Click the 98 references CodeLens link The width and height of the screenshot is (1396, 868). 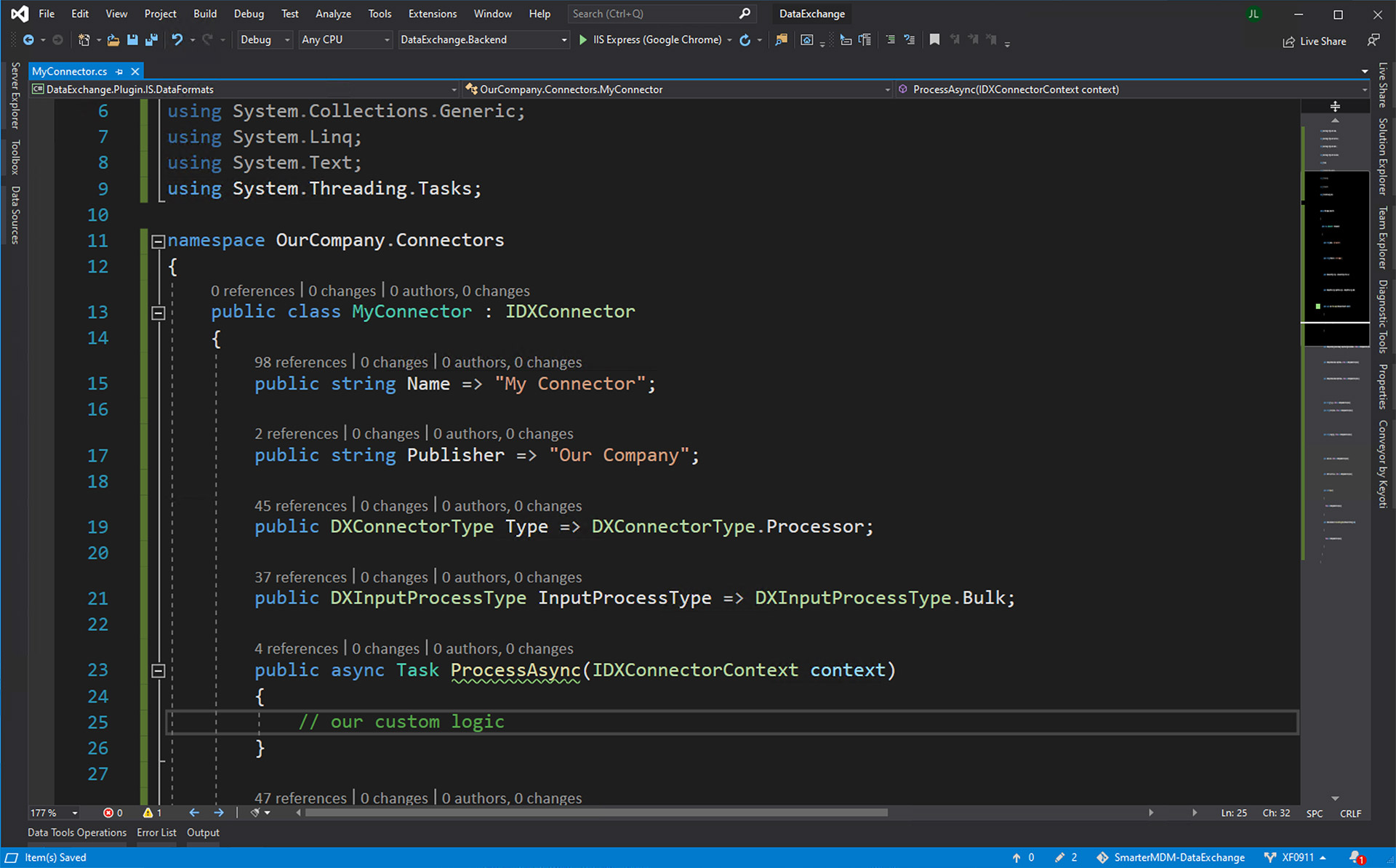click(300, 362)
